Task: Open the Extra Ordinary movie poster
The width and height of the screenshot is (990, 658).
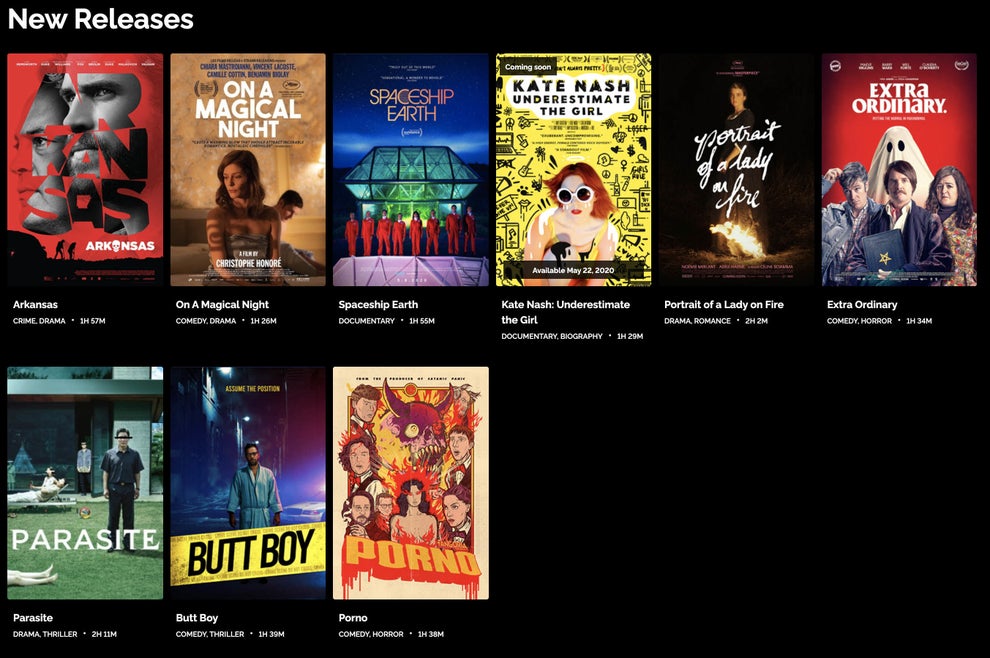Action: (x=899, y=170)
